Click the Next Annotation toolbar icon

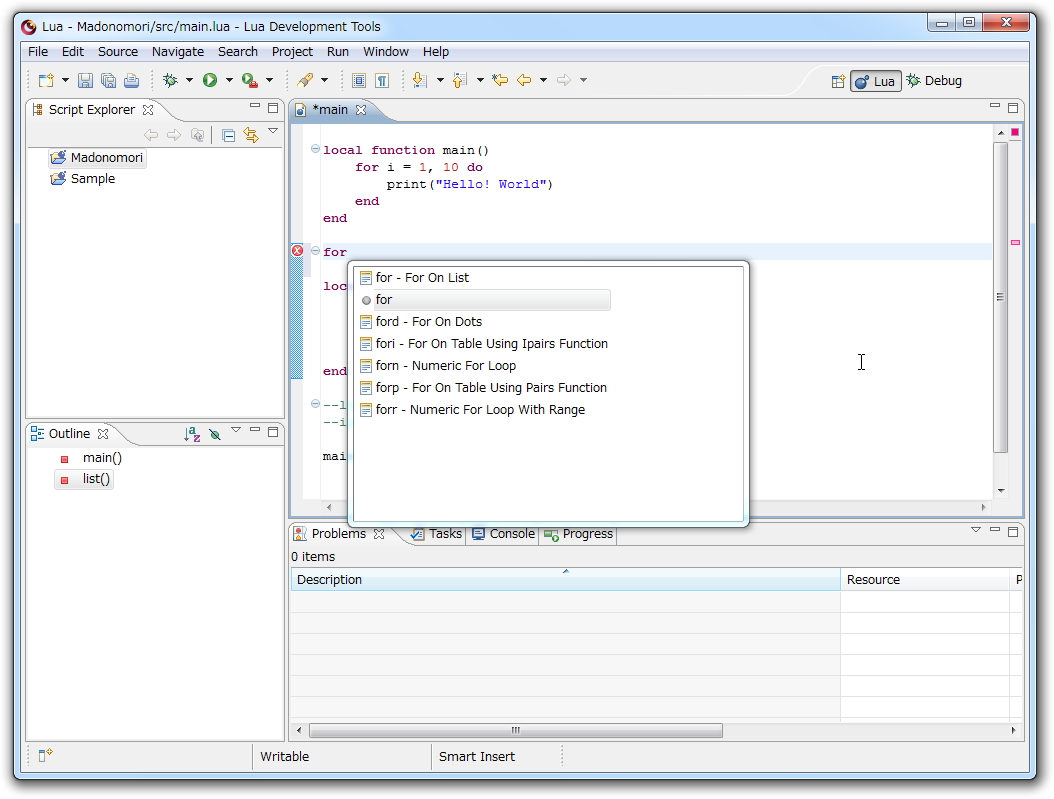click(419, 81)
